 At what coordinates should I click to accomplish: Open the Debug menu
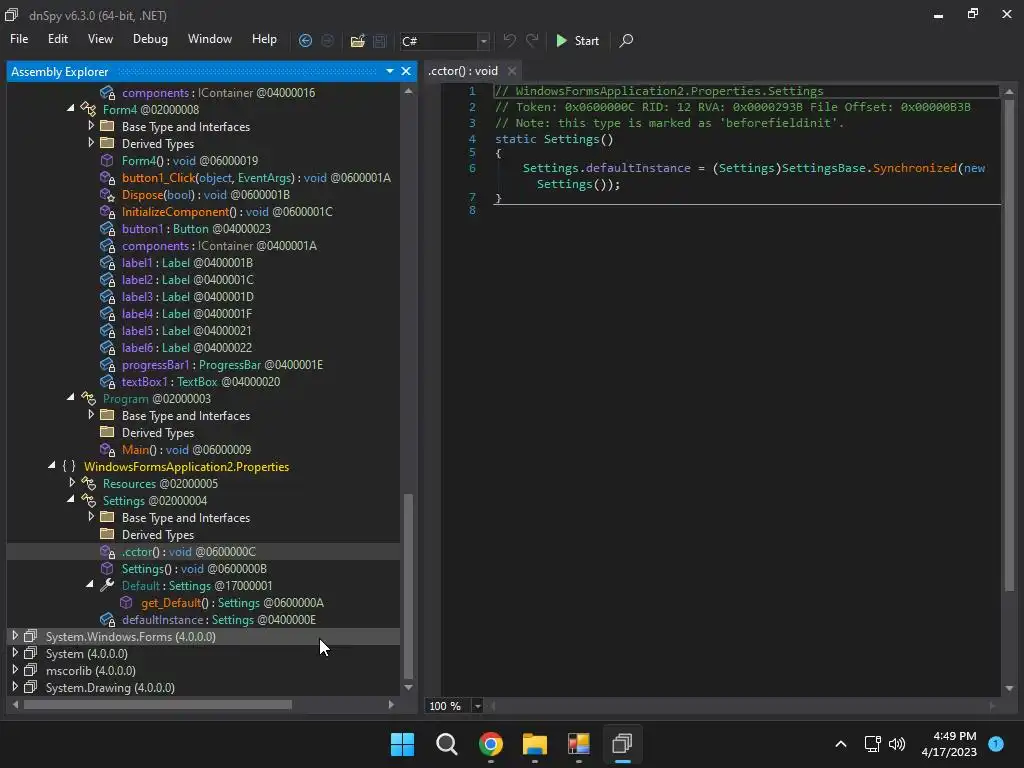pos(150,39)
